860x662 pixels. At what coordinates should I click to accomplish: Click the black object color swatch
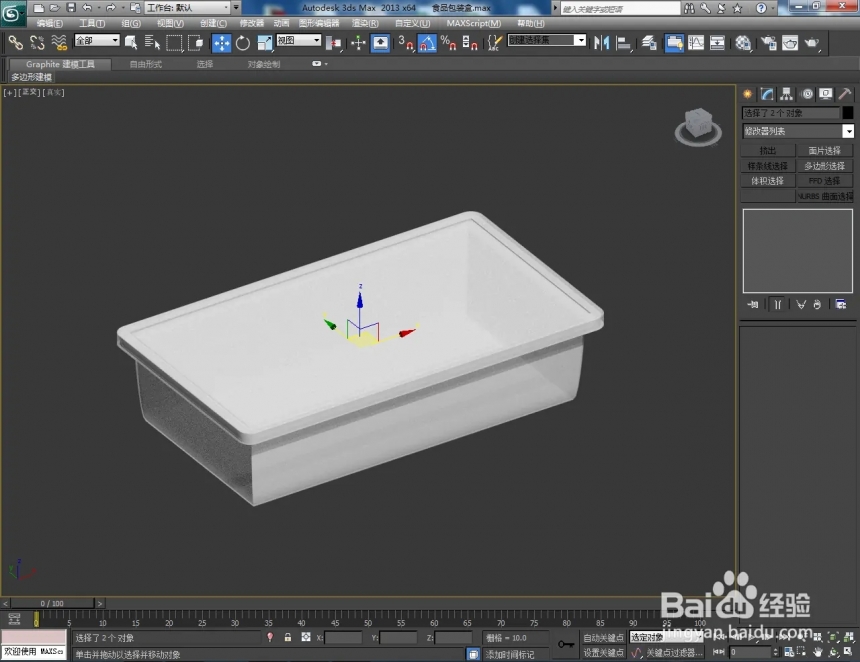[x=848, y=112]
